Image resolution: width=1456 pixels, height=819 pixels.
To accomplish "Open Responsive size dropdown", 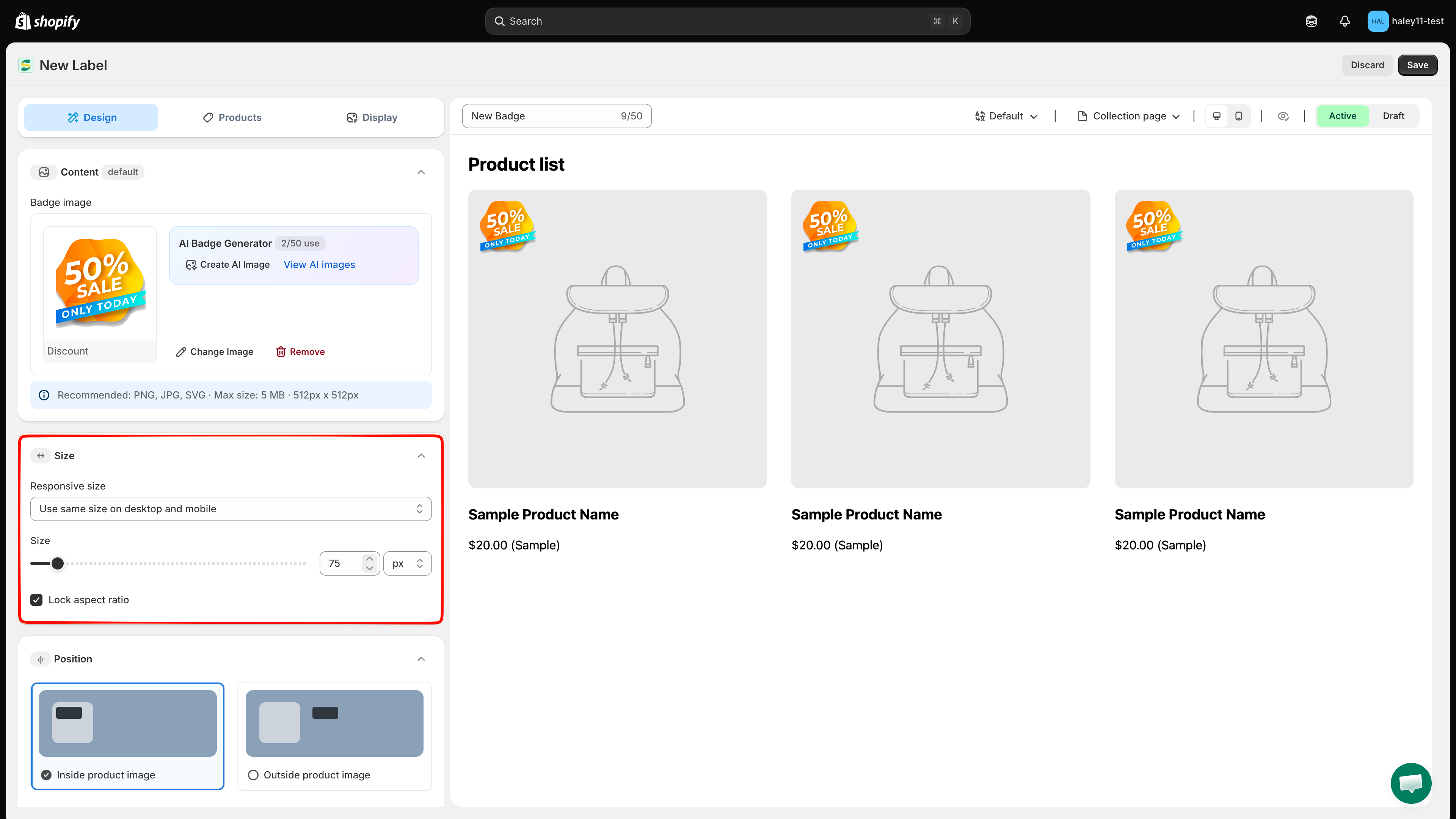I will (x=231, y=509).
